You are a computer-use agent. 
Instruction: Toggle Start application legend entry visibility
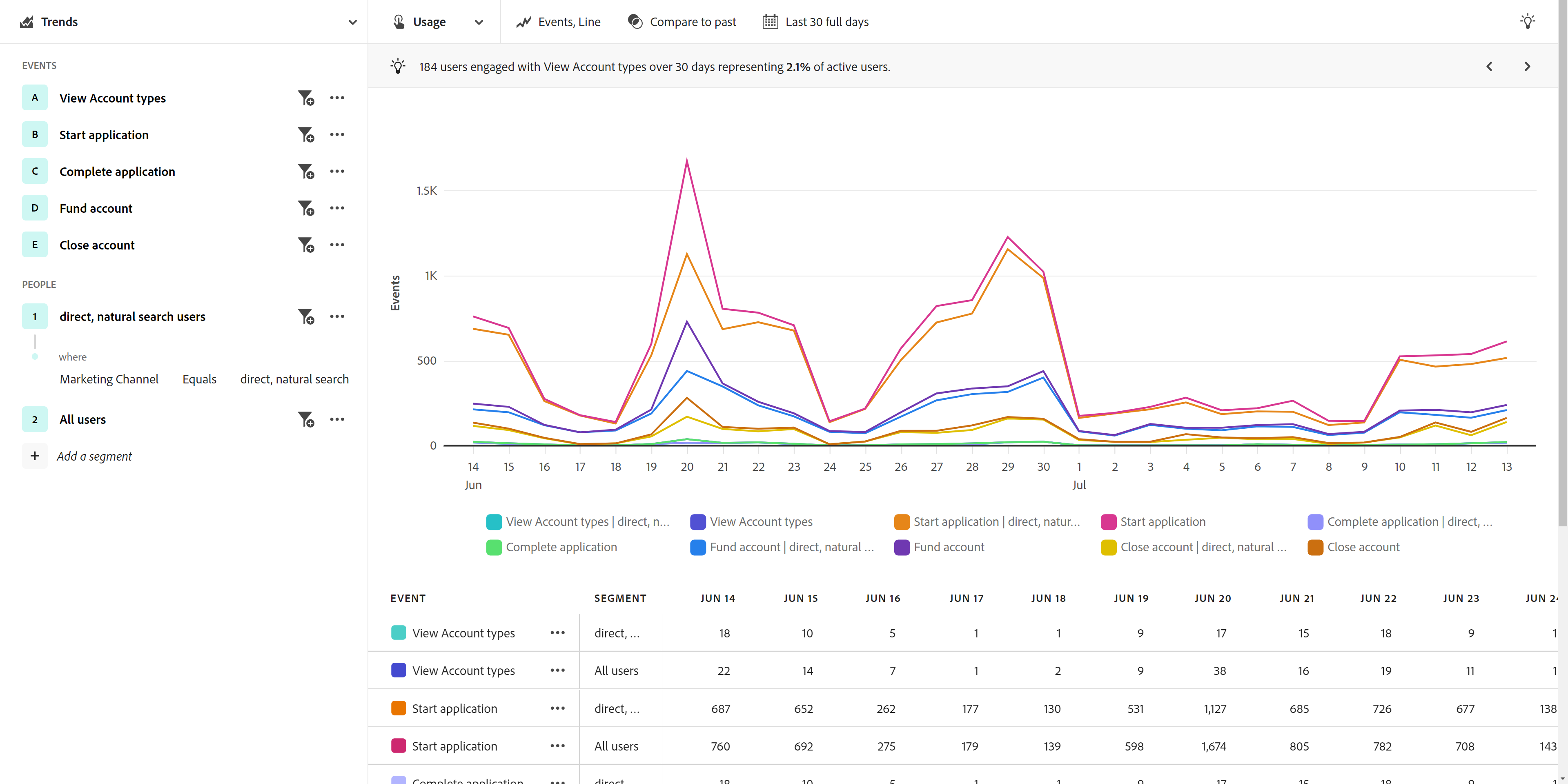coord(1162,522)
